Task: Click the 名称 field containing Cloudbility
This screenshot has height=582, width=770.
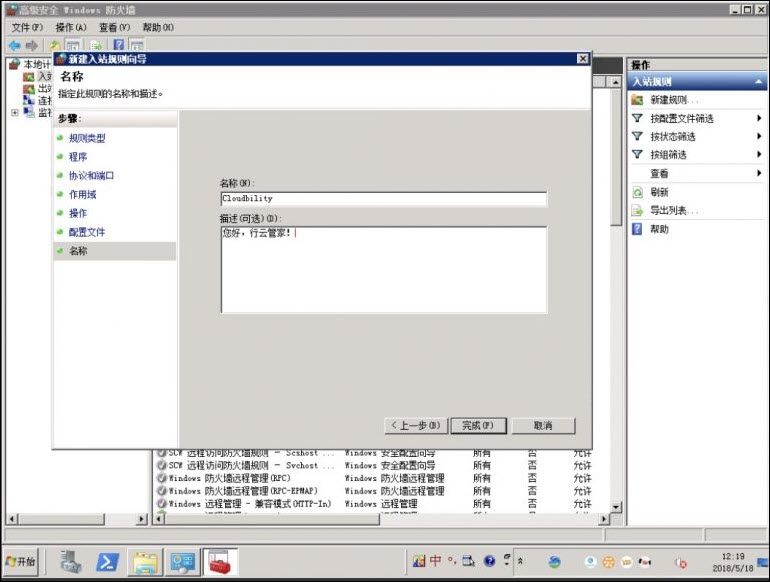Action: point(383,199)
